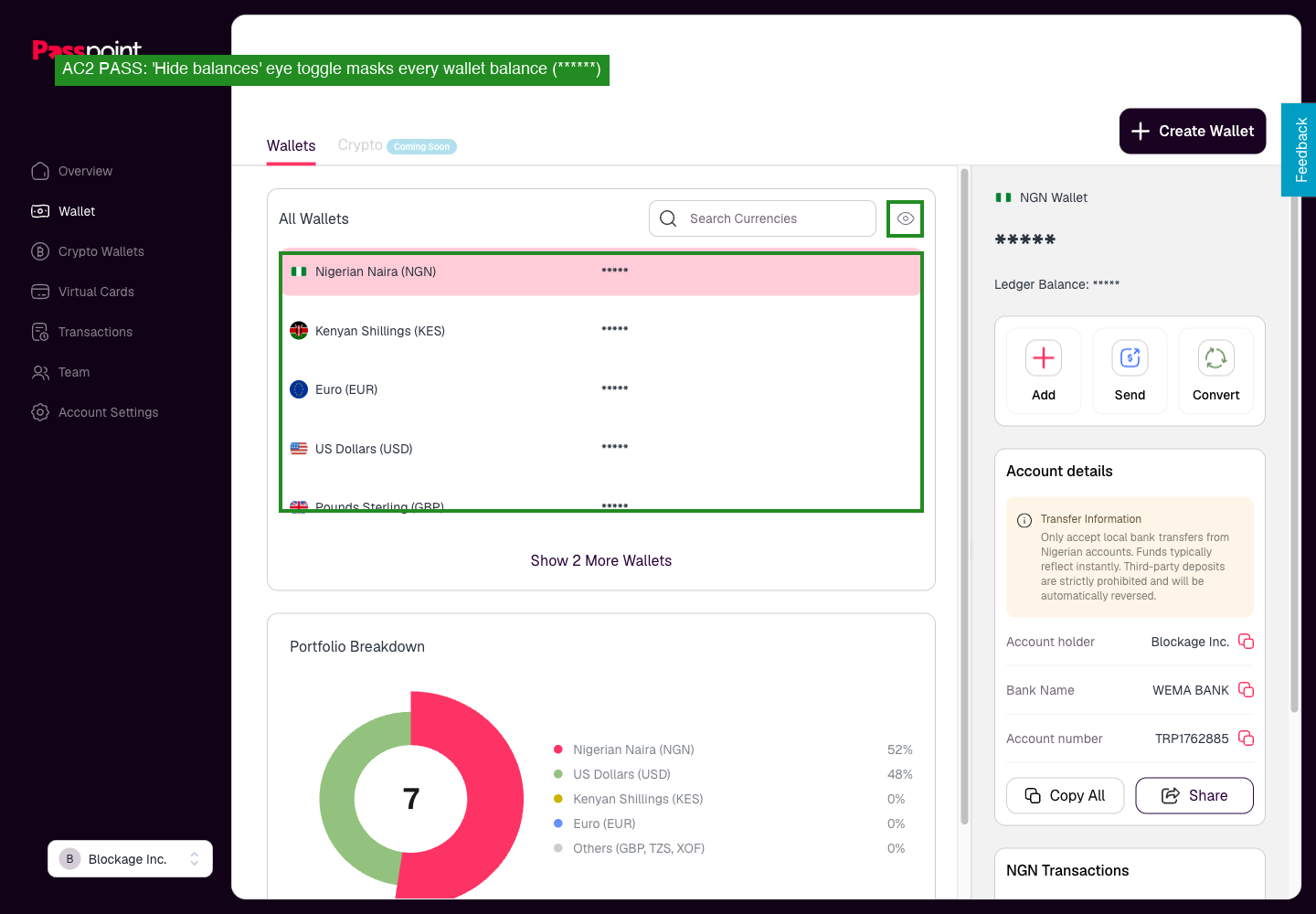Click the Account Settings gear icon
Image resolution: width=1316 pixels, height=914 pixels.
click(40, 412)
